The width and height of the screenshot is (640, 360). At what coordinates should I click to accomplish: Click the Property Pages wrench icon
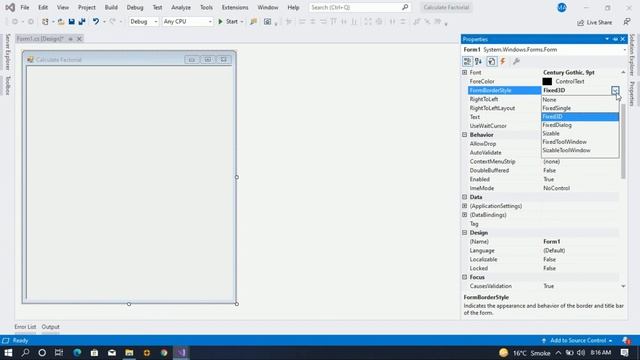516,62
